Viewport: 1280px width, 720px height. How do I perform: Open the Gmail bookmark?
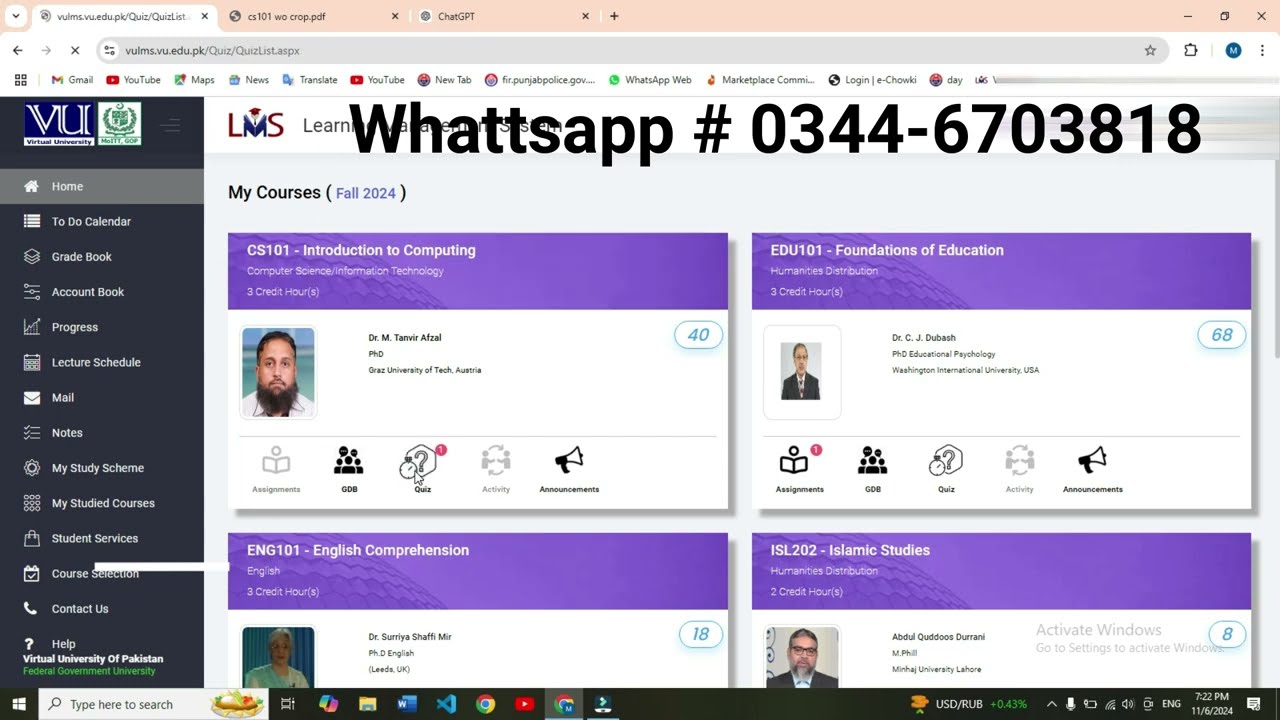tap(72, 80)
